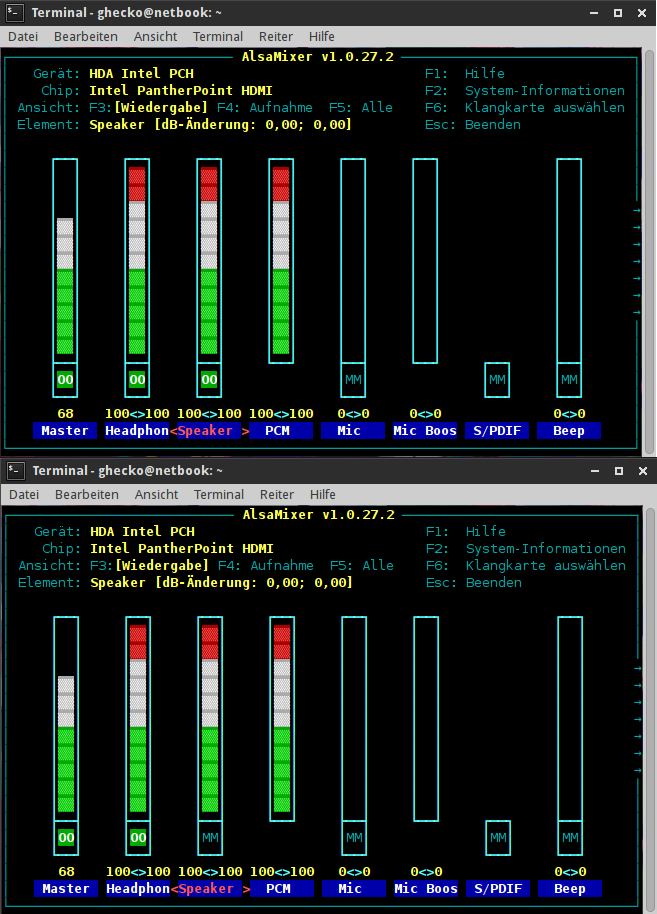
Task: Click 'Klangkarte auswählen' text in top window
Action: coord(544,107)
